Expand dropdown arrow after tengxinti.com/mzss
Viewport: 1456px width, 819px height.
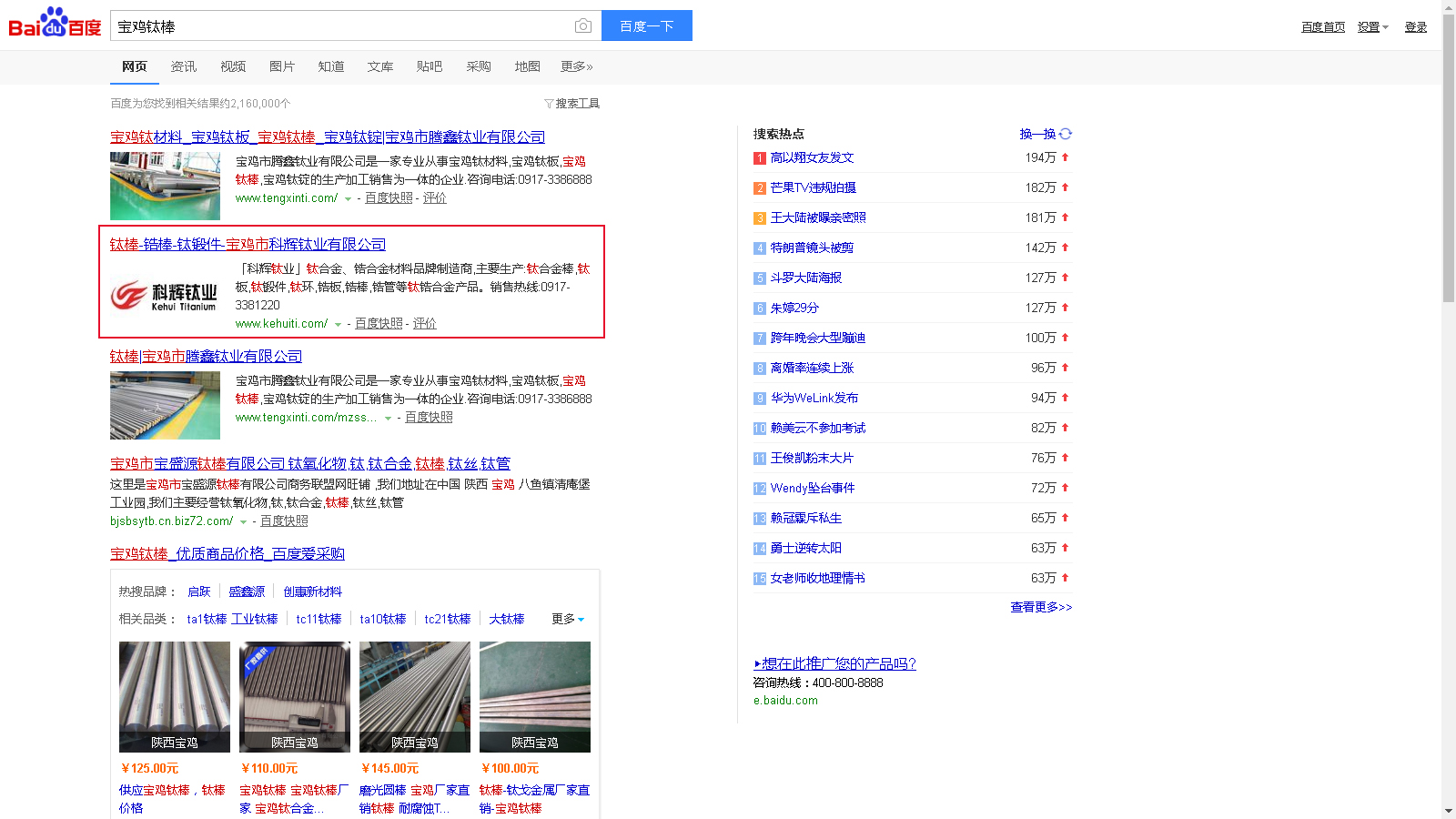(388, 419)
